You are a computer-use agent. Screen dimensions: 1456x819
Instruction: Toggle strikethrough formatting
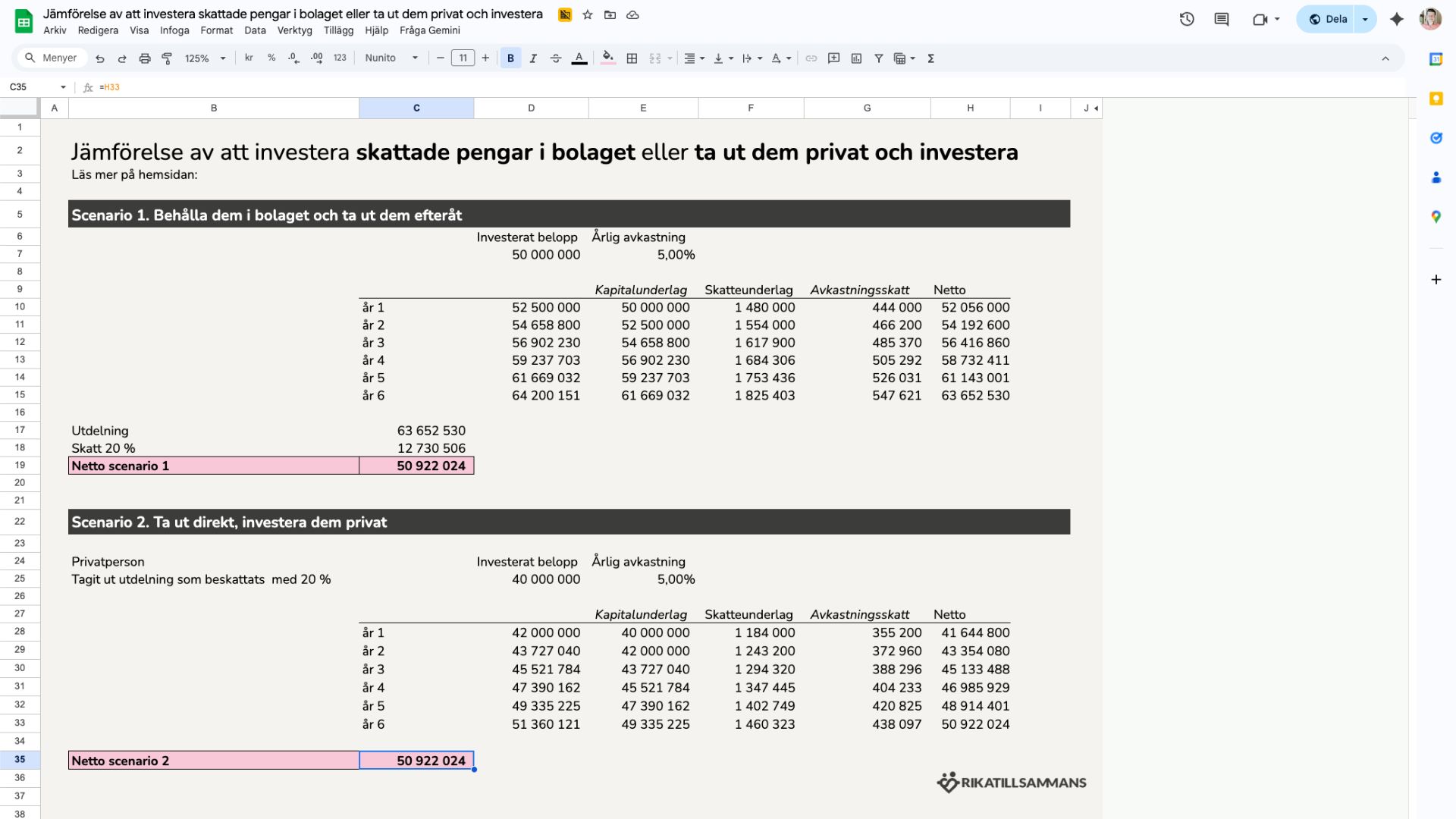pos(556,58)
